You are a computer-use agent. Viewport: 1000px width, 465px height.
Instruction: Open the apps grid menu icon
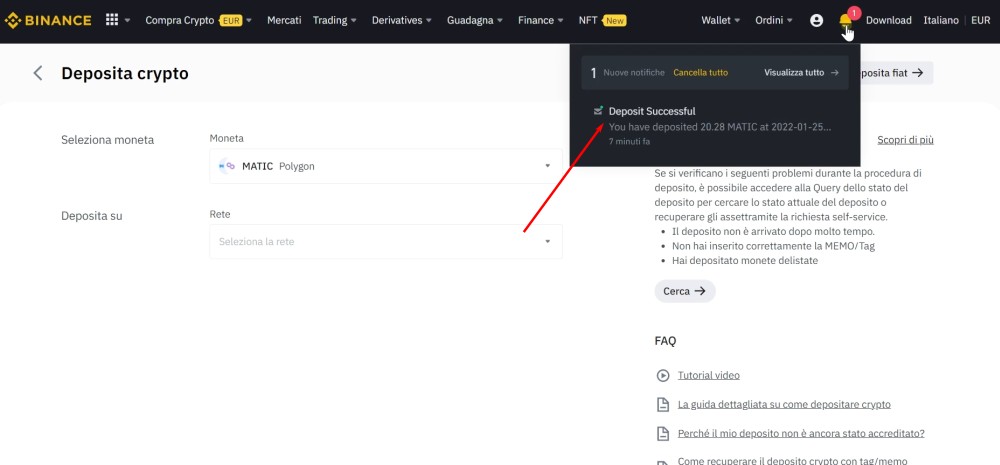pos(112,20)
